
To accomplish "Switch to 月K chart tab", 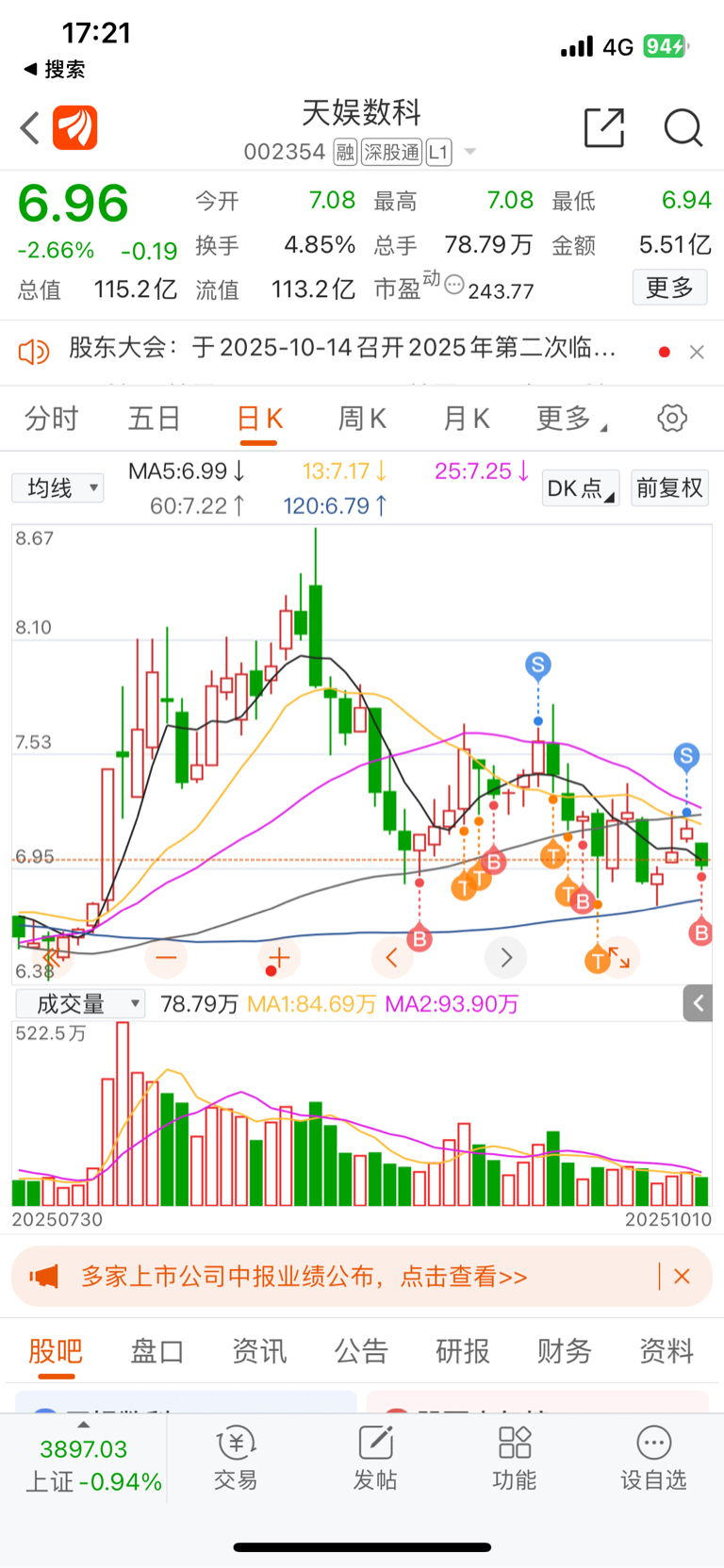I will coord(466,419).
